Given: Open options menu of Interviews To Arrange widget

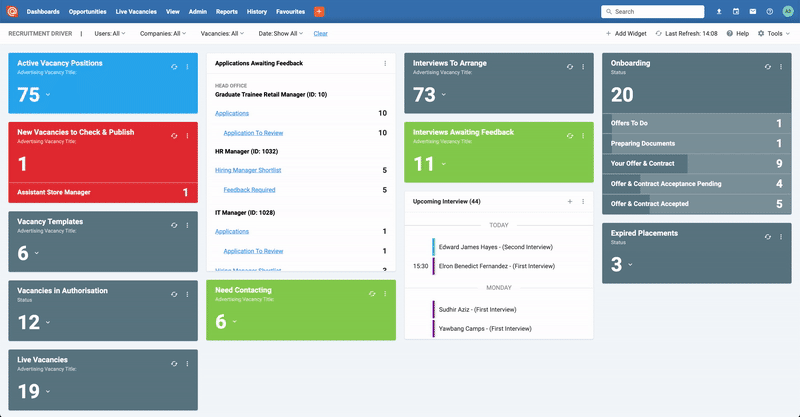Looking at the screenshot, I should pyautogui.click(x=583, y=67).
